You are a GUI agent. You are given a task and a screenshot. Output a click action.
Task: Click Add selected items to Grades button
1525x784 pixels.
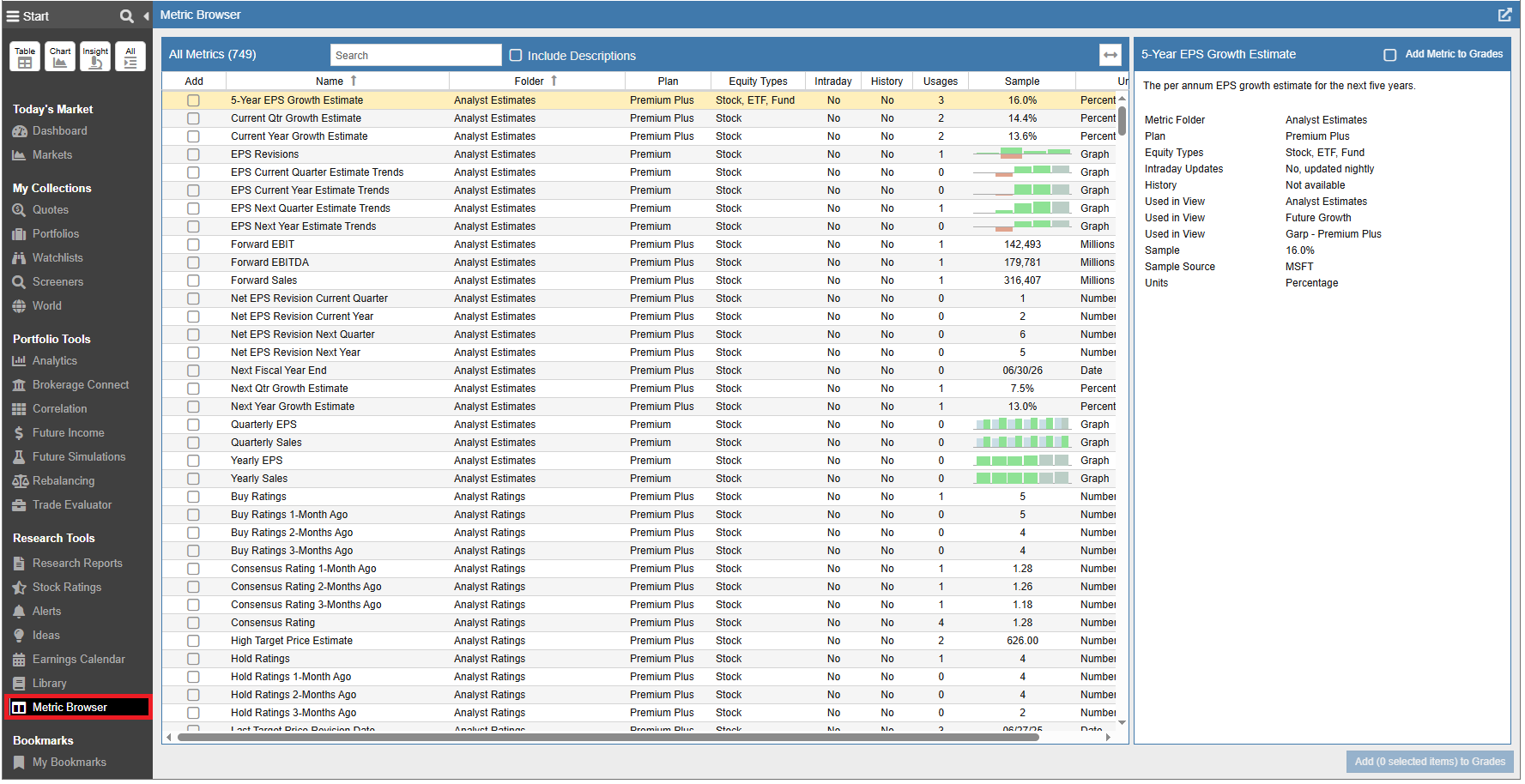1429,761
